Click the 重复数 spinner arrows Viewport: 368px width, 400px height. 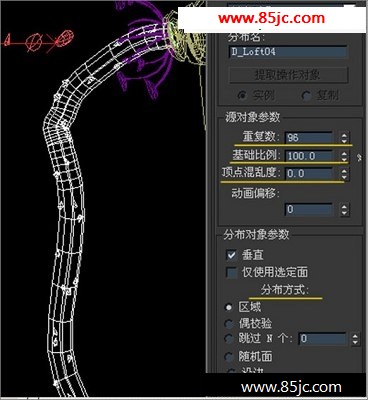click(x=344, y=137)
